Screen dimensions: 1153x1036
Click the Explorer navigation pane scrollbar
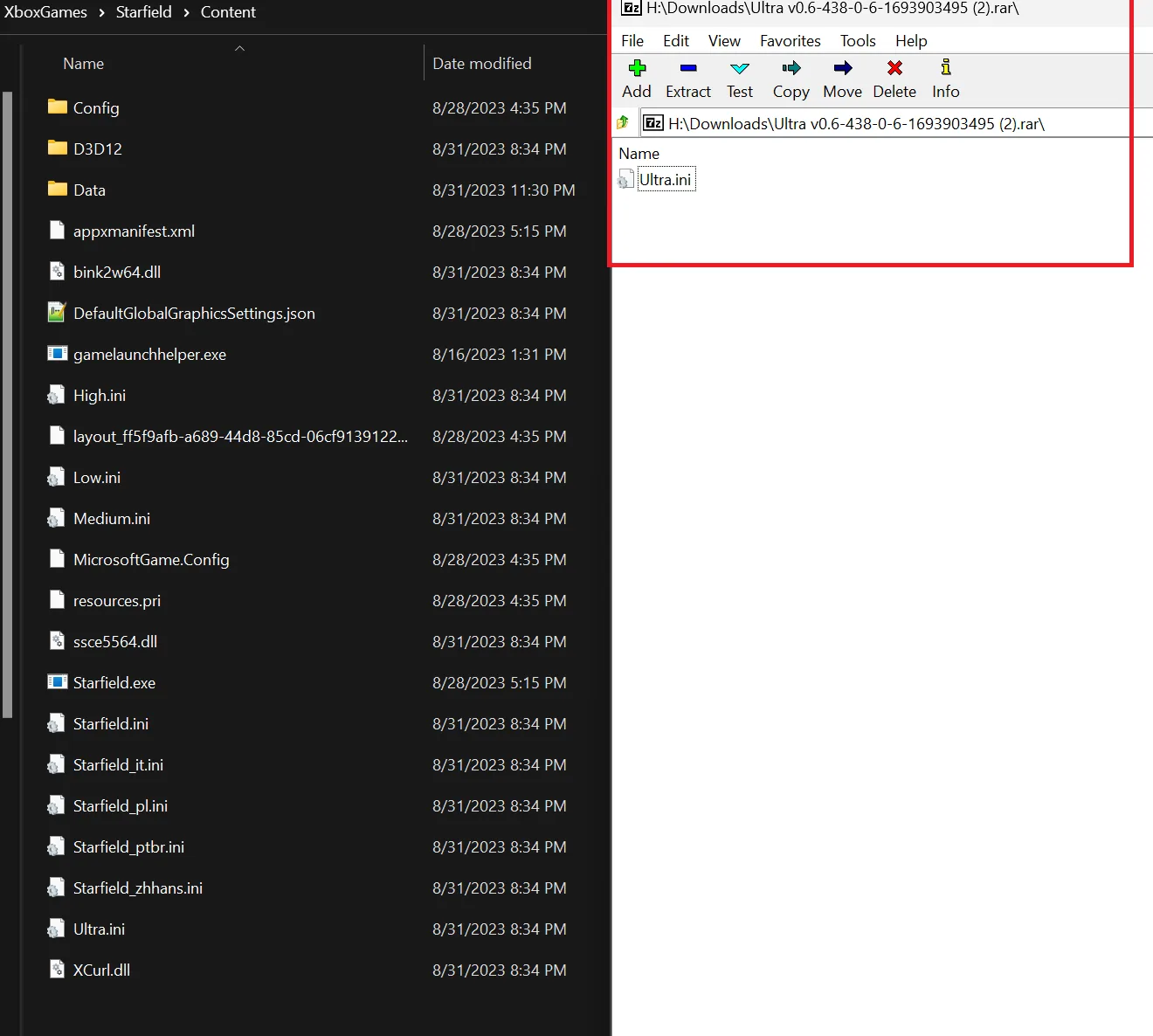coord(8,404)
